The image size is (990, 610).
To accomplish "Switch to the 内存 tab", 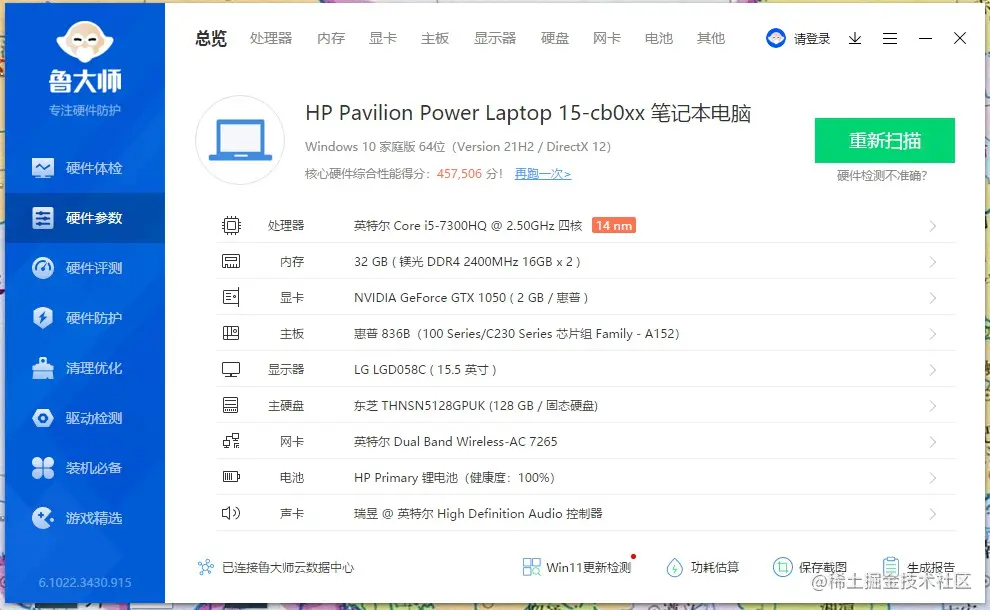I will click(331, 39).
